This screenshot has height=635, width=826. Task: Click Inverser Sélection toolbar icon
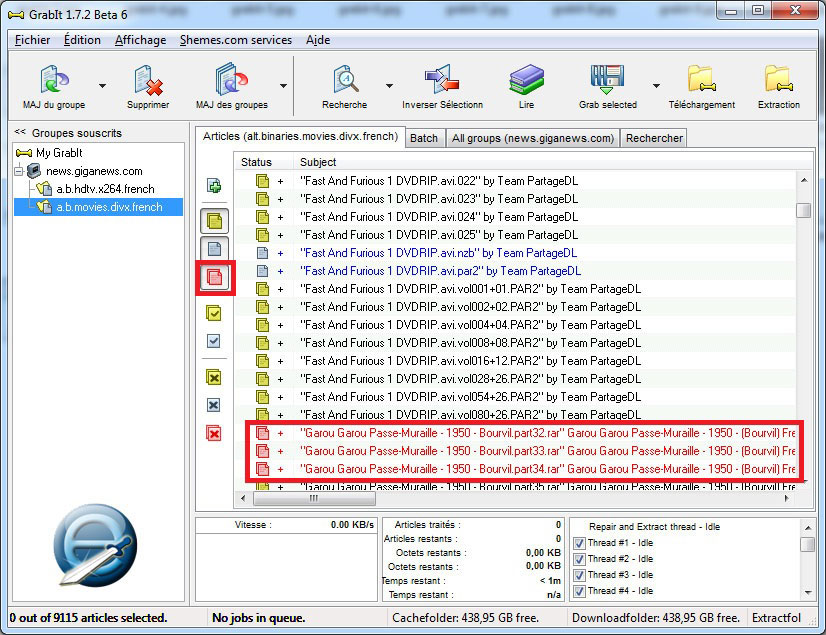(442, 80)
